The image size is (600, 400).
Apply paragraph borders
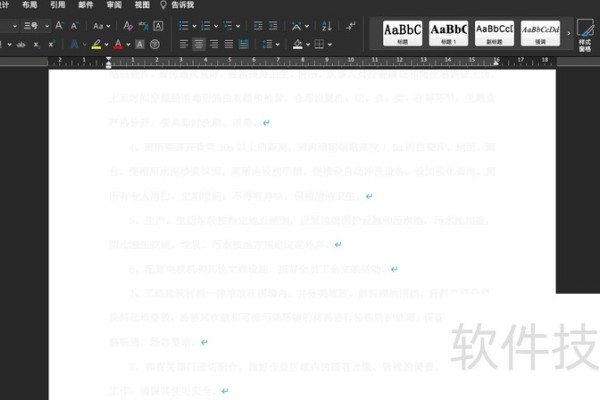(x=319, y=45)
